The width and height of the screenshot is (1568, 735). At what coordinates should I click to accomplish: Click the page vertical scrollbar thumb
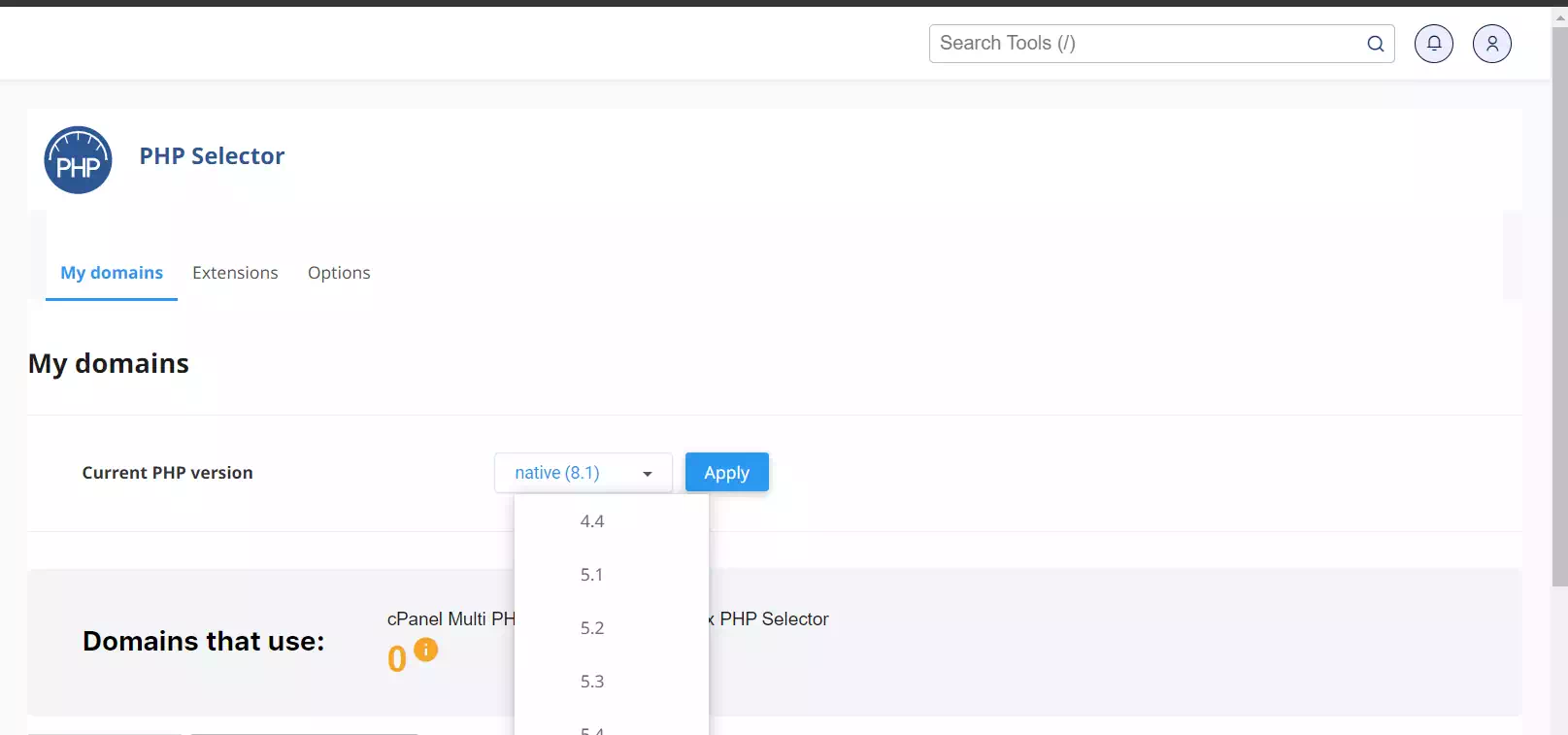point(1560,306)
